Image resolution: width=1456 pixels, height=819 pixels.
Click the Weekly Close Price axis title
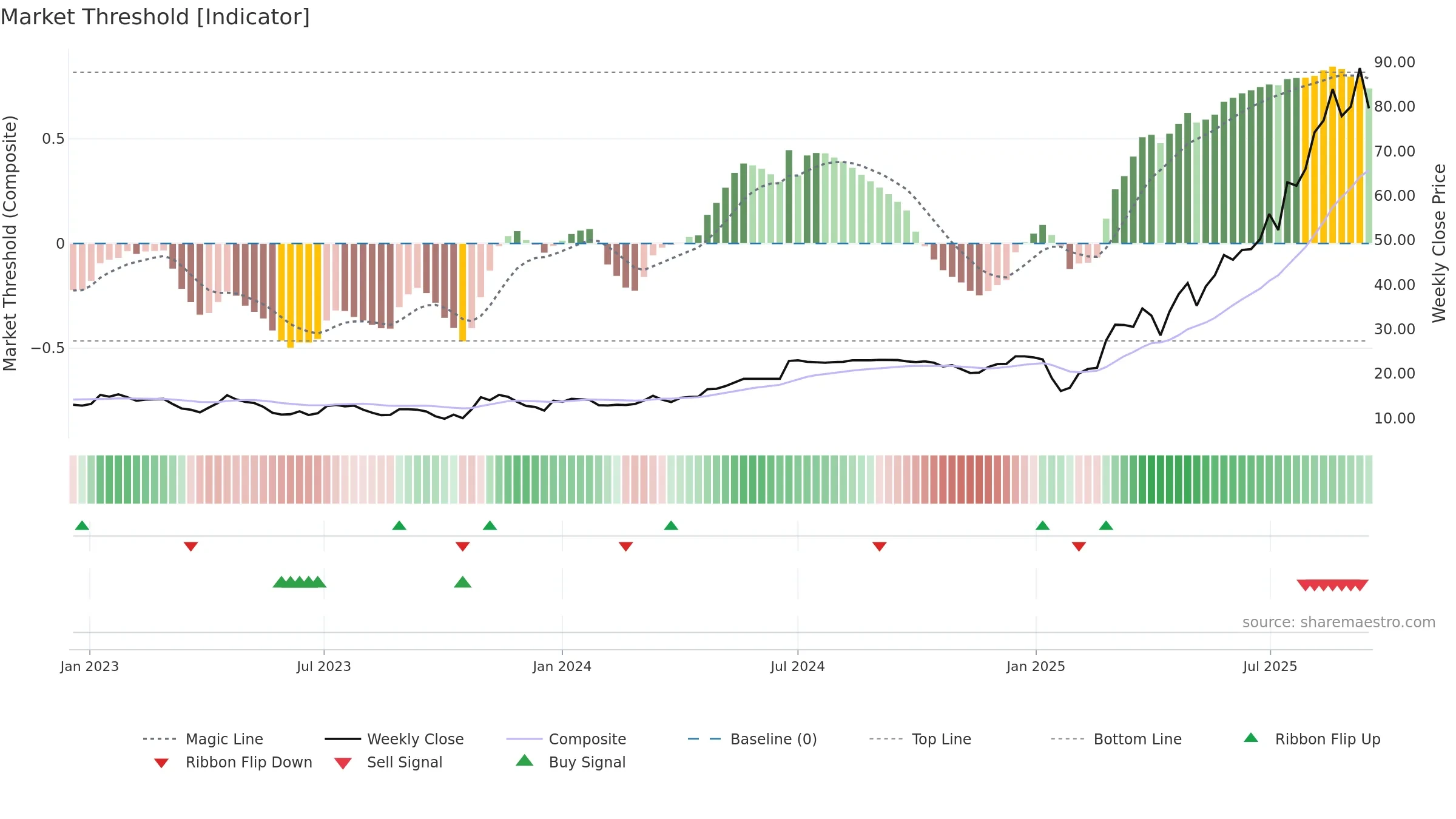point(1439,243)
